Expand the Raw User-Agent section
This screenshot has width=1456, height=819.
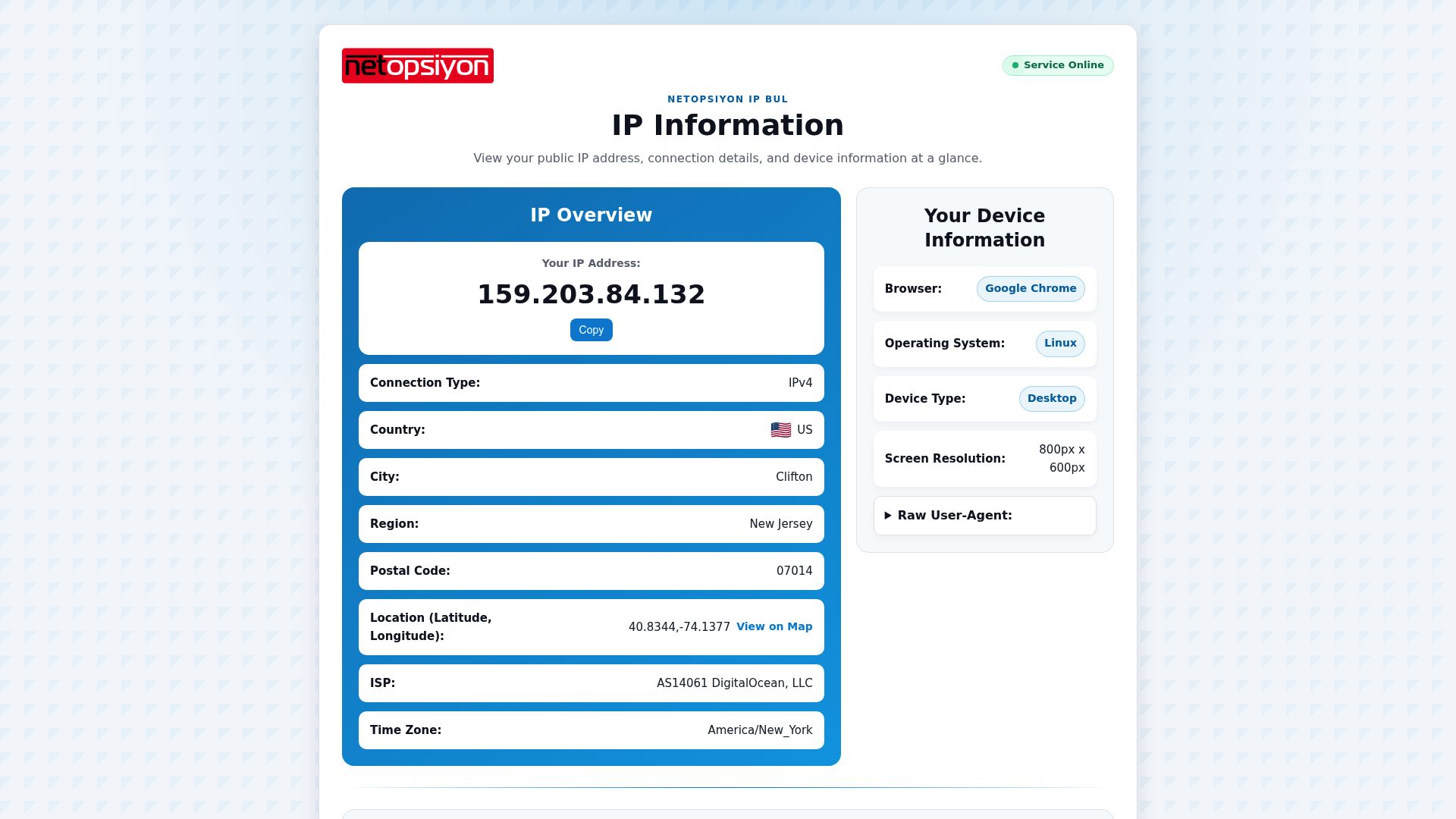tap(985, 516)
